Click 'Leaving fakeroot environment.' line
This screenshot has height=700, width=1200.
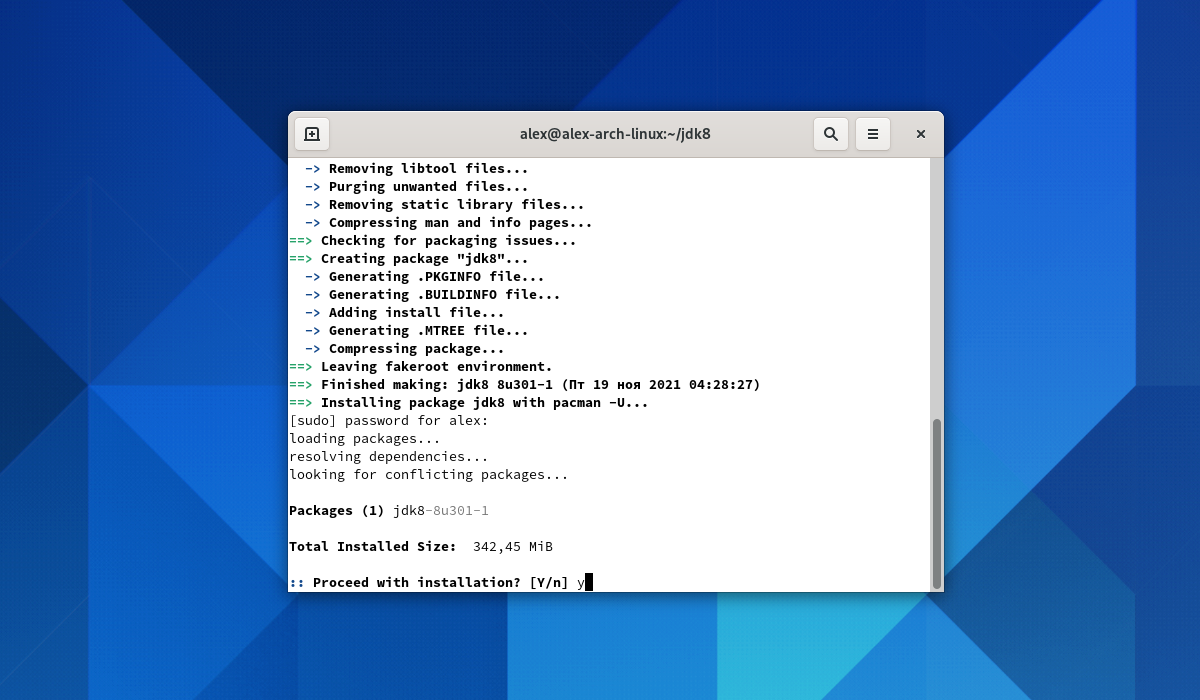coord(421,367)
